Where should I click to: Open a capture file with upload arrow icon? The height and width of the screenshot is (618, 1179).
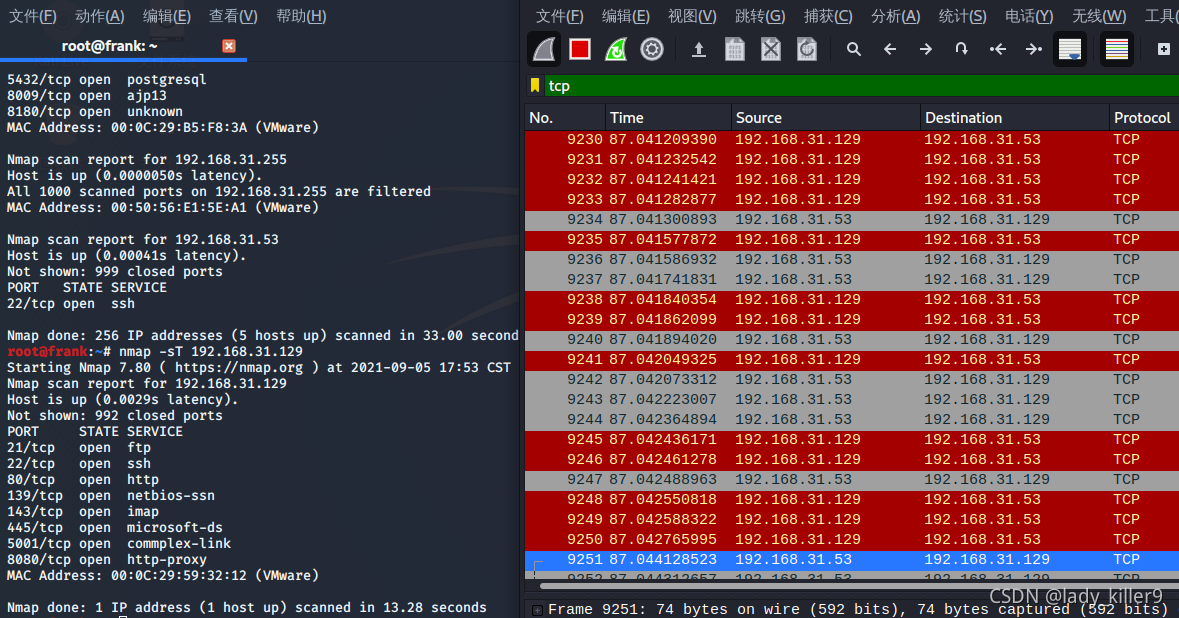[699, 50]
